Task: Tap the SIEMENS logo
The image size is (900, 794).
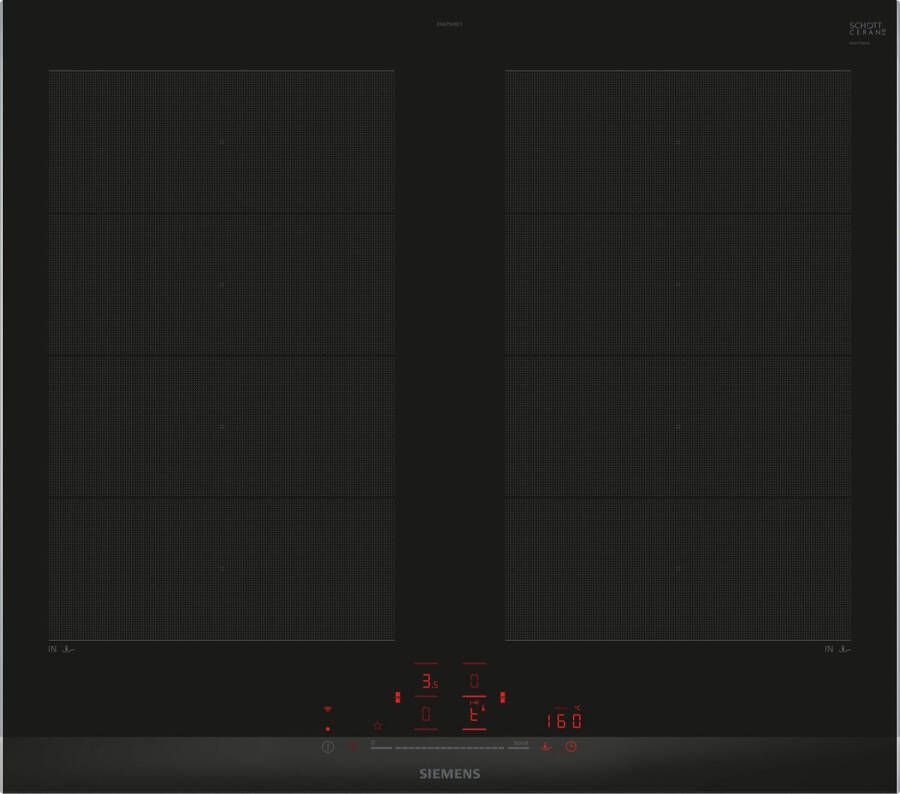Action: 449,774
